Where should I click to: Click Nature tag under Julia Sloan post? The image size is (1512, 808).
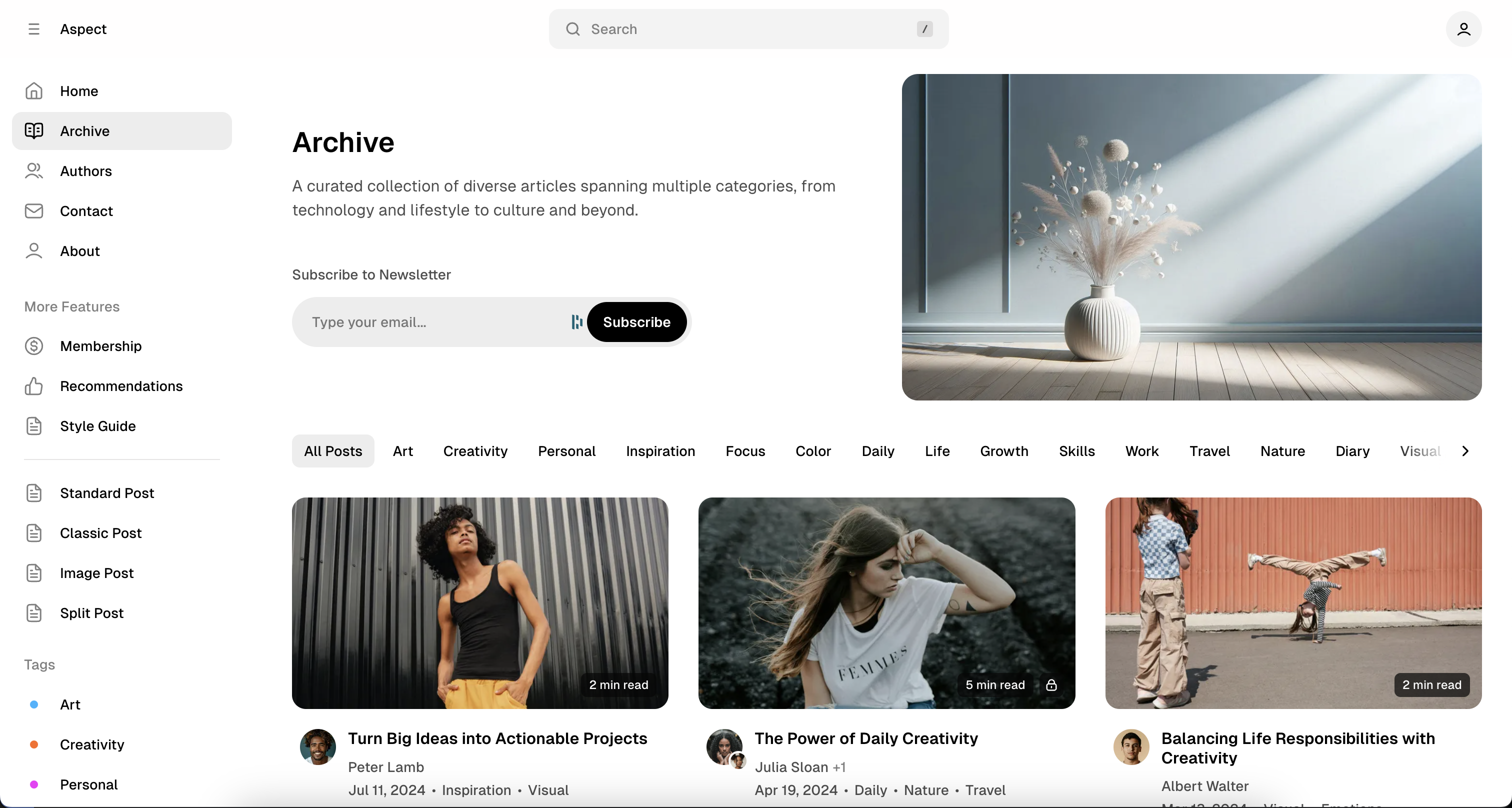(x=925, y=790)
